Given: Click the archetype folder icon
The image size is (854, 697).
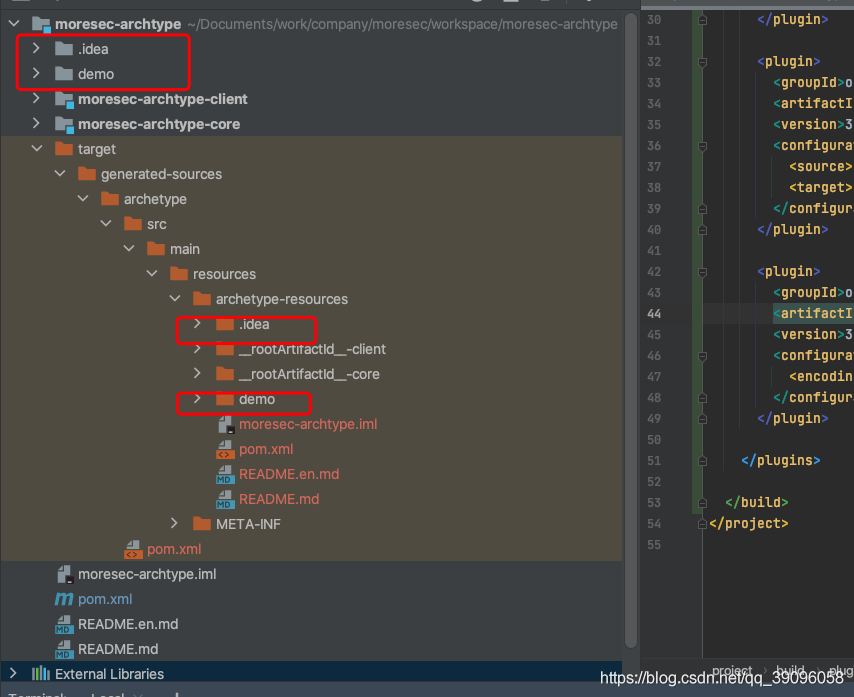Looking at the screenshot, I should pyautogui.click(x=110, y=199).
